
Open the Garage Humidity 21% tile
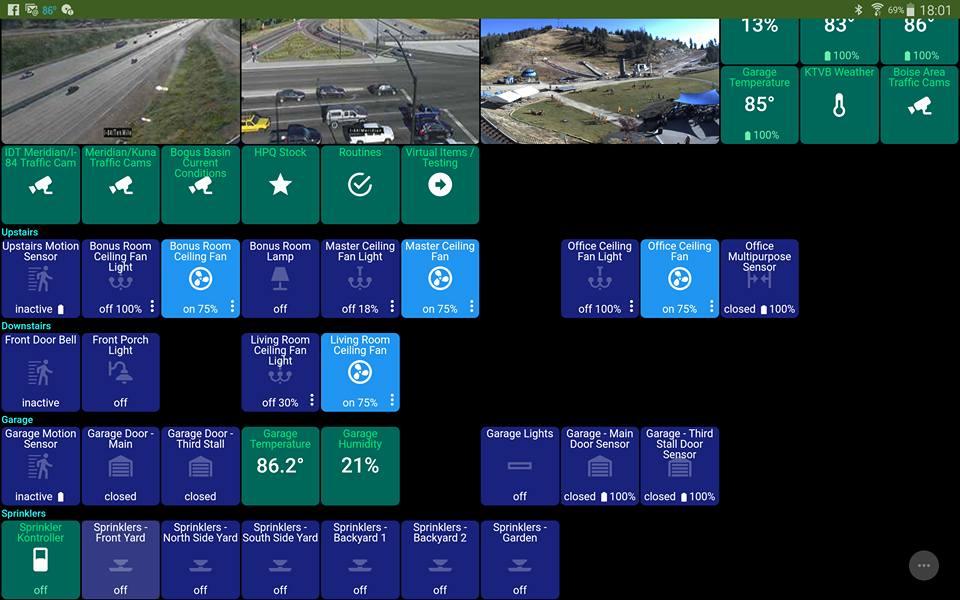tap(360, 466)
